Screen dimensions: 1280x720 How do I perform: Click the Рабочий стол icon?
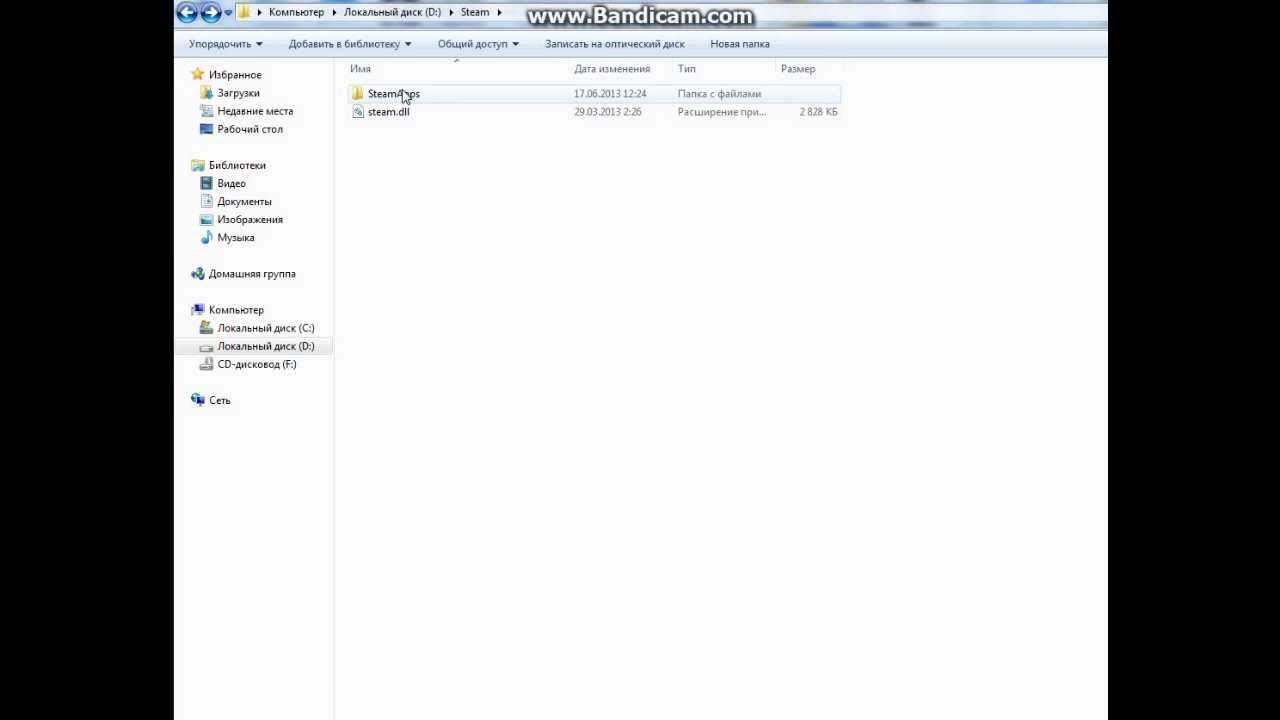[x=206, y=129]
